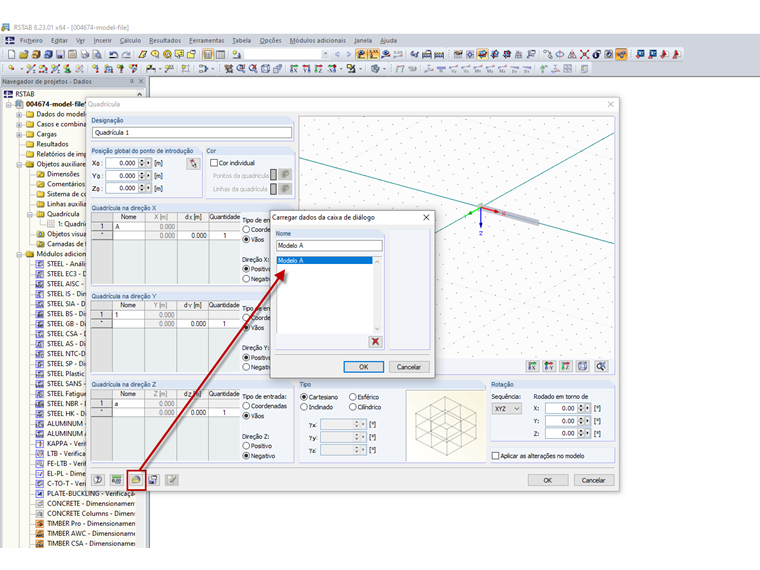This screenshot has height=570, width=760.
Task: Collapse the Quadrícula tree node
Action: tap(30, 214)
